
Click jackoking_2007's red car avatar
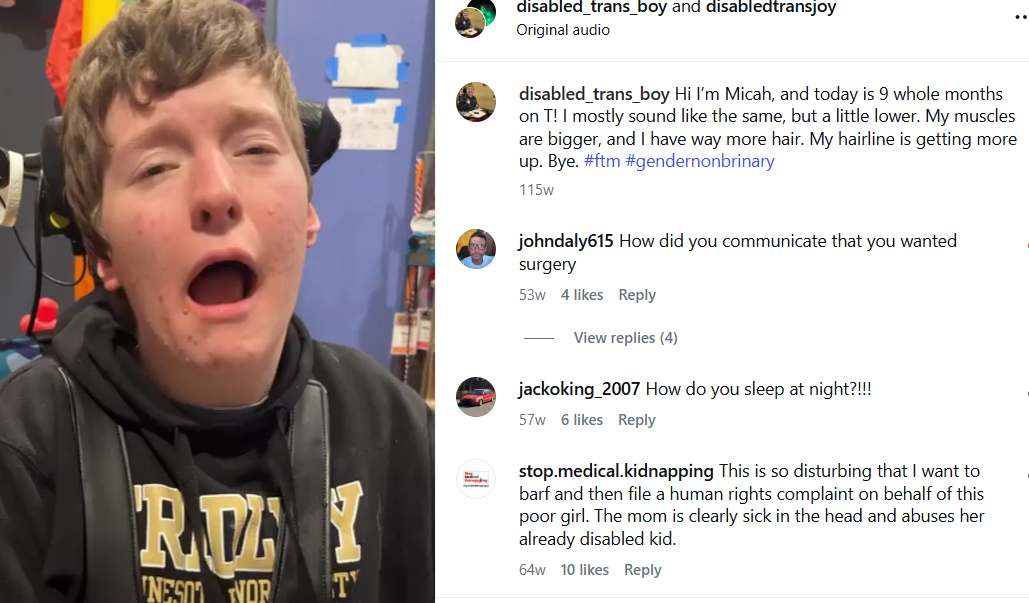(476, 397)
